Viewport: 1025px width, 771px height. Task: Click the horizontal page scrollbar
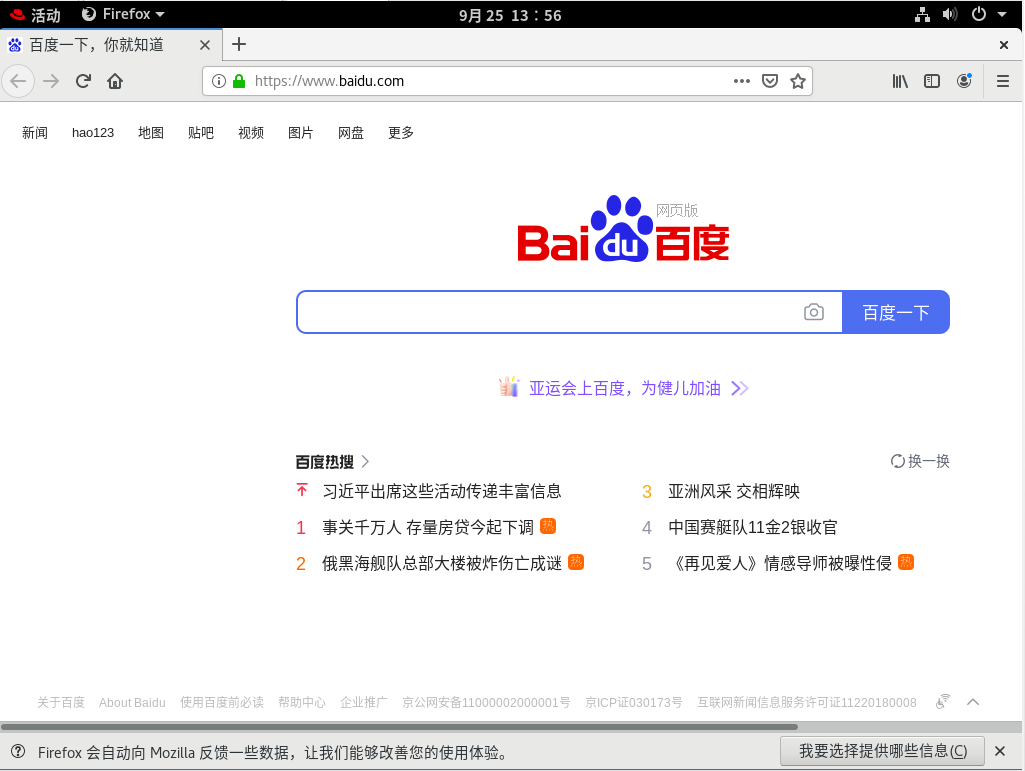[399, 727]
